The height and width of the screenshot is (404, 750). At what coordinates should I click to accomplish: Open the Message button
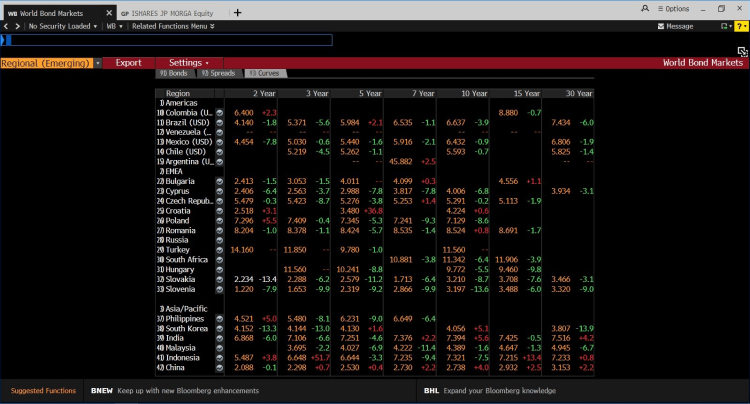point(675,26)
